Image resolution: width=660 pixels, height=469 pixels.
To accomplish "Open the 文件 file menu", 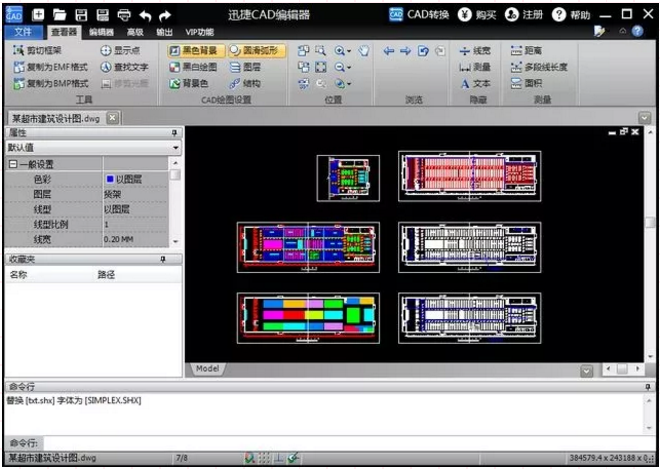I will pos(24,32).
